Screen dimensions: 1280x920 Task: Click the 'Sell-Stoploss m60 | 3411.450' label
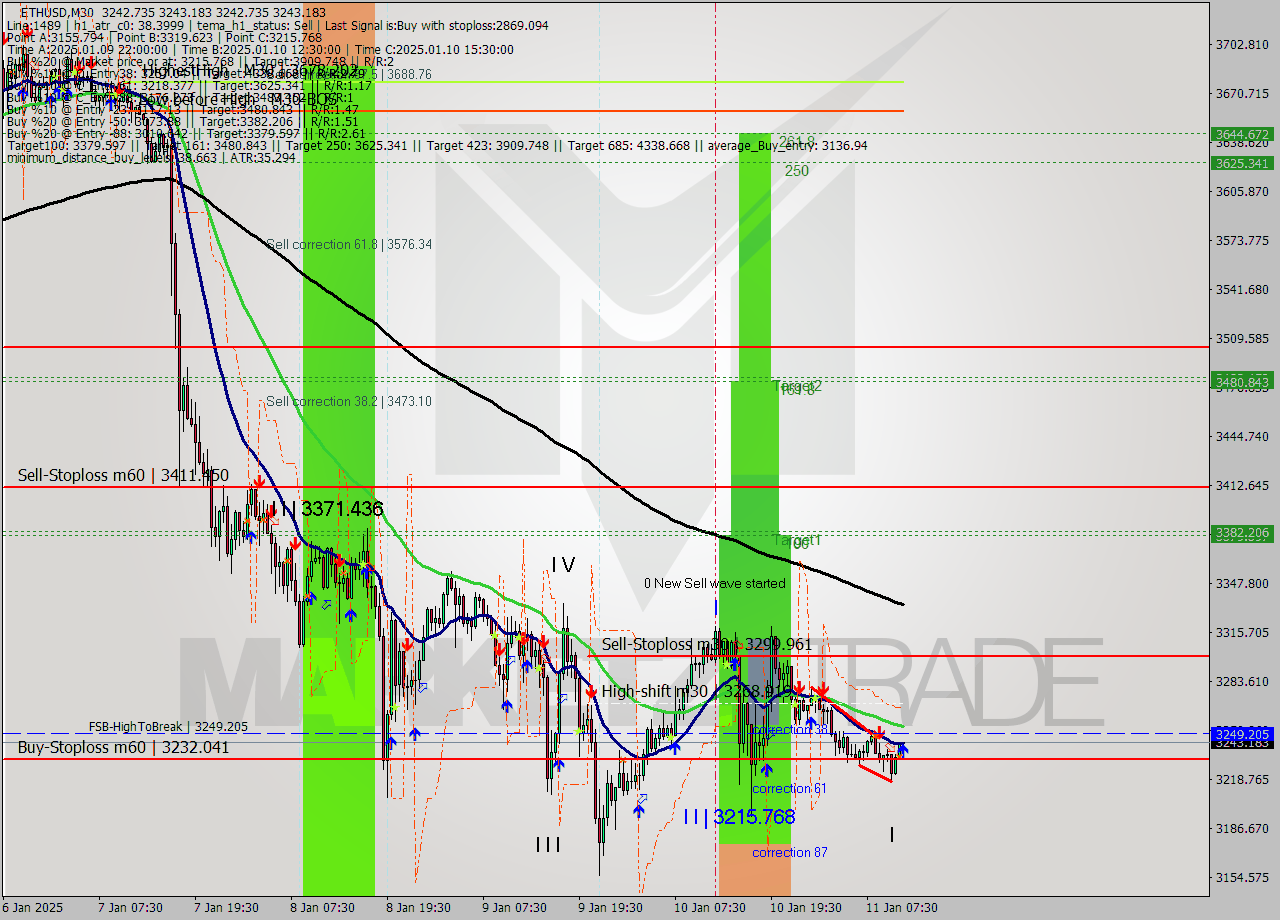pos(123,476)
